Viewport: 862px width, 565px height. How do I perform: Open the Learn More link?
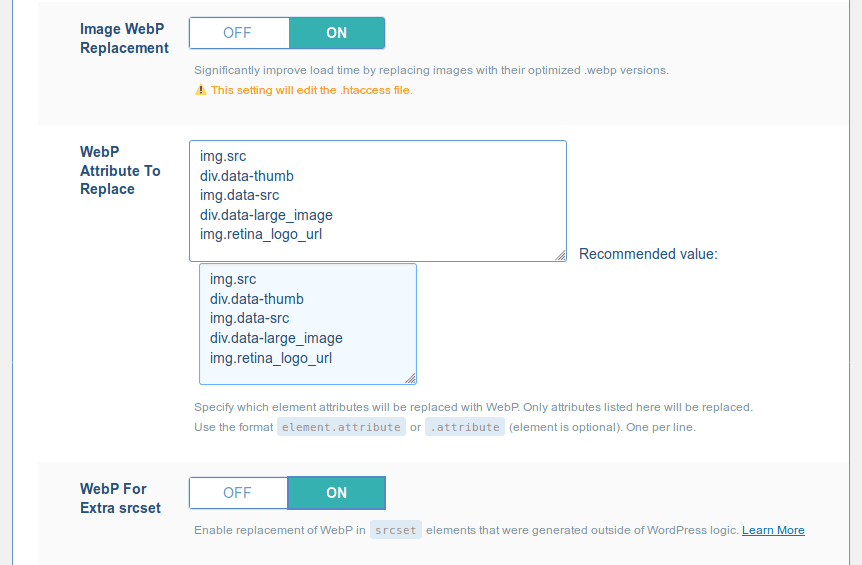(x=773, y=530)
